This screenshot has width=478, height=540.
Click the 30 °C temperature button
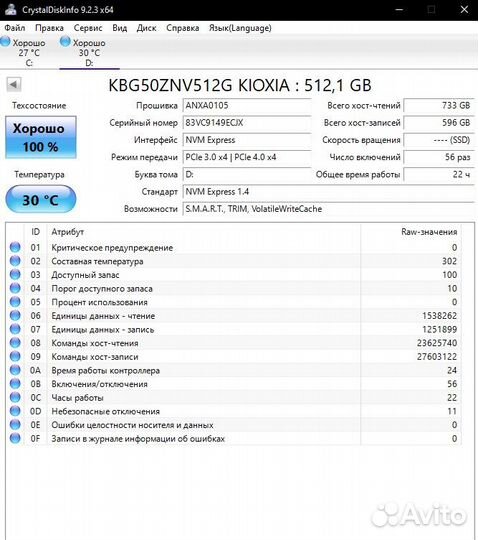tap(41, 199)
